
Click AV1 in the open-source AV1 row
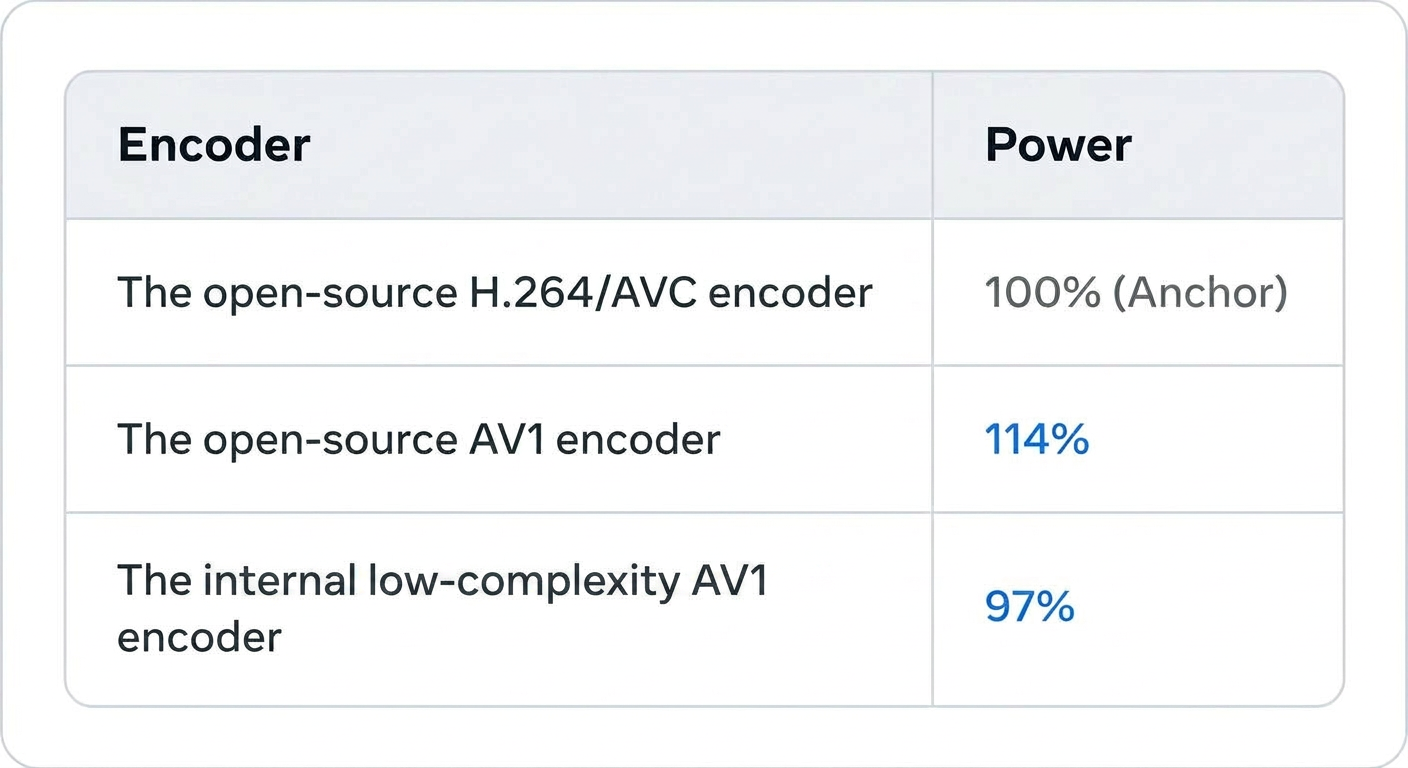coord(506,440)
